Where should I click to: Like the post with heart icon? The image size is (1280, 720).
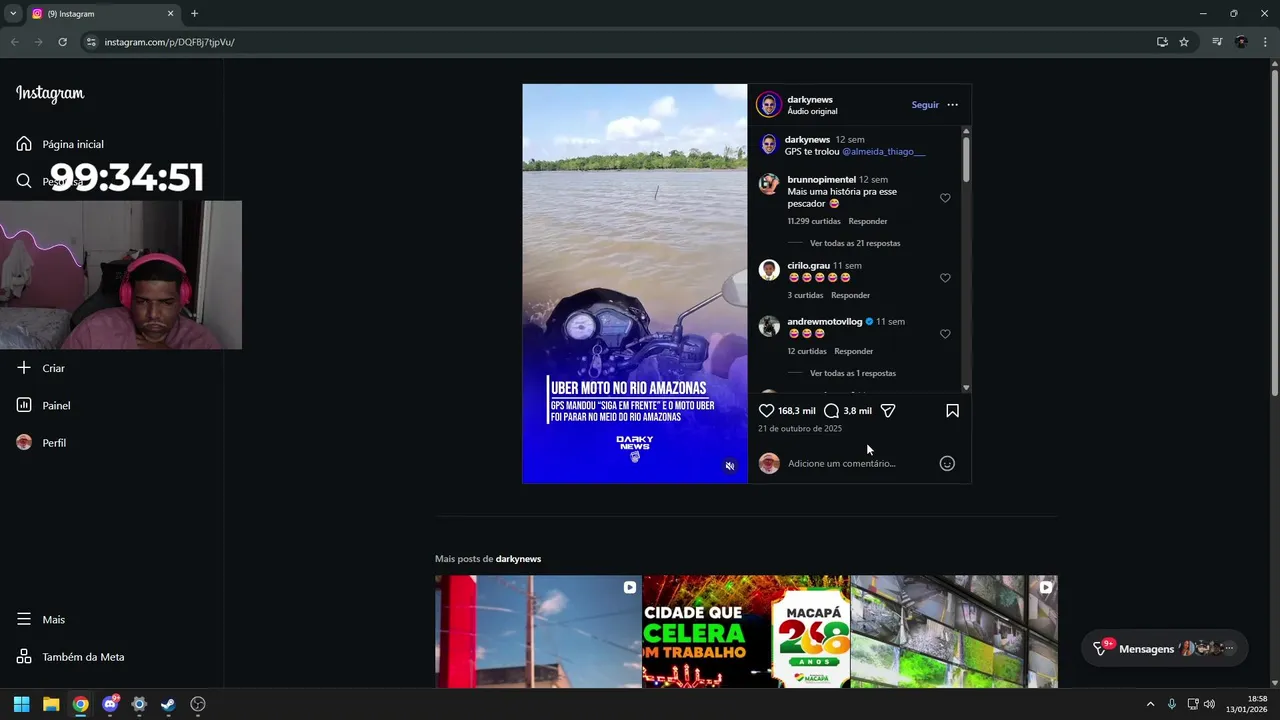pyautogui.click(x=767, y=411)
